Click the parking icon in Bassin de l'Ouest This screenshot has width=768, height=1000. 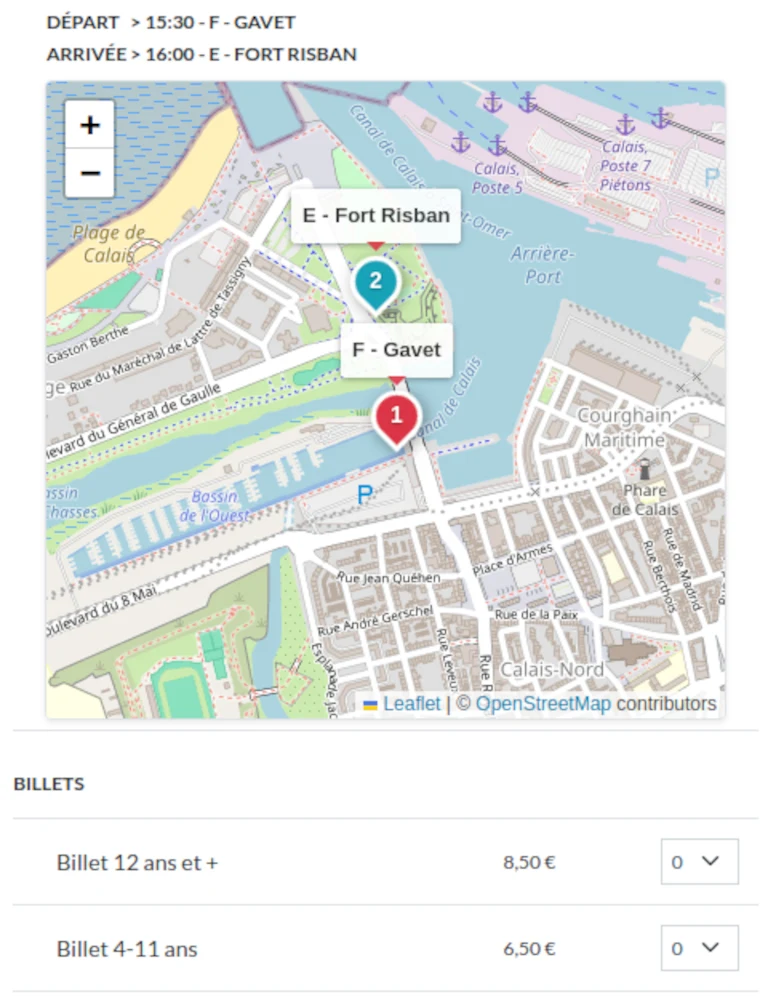365,494
